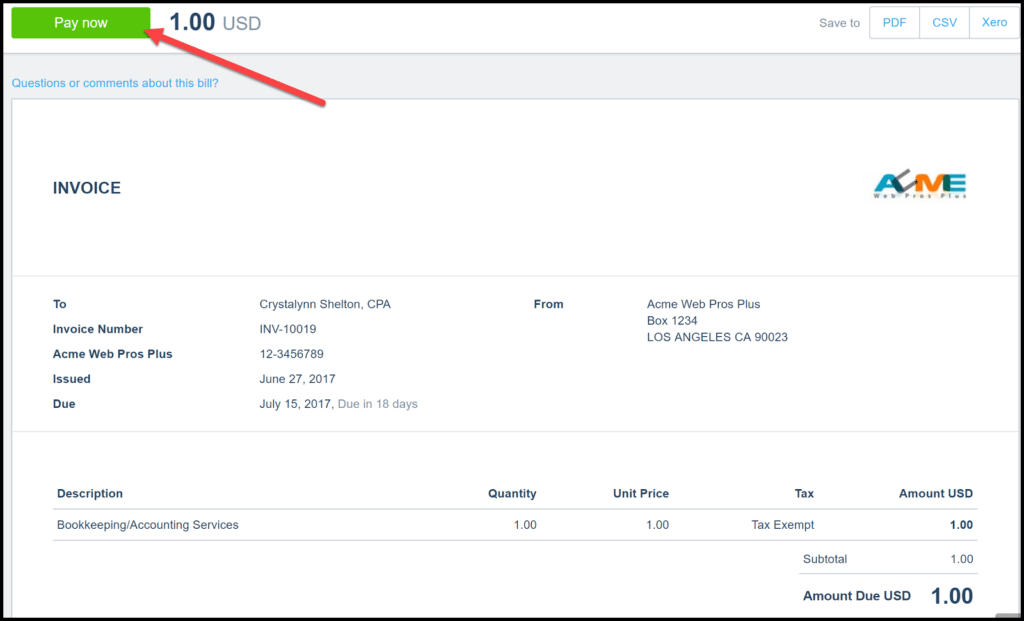
Task: Select issued date June 27, 2017
Action: coord(297,379)
